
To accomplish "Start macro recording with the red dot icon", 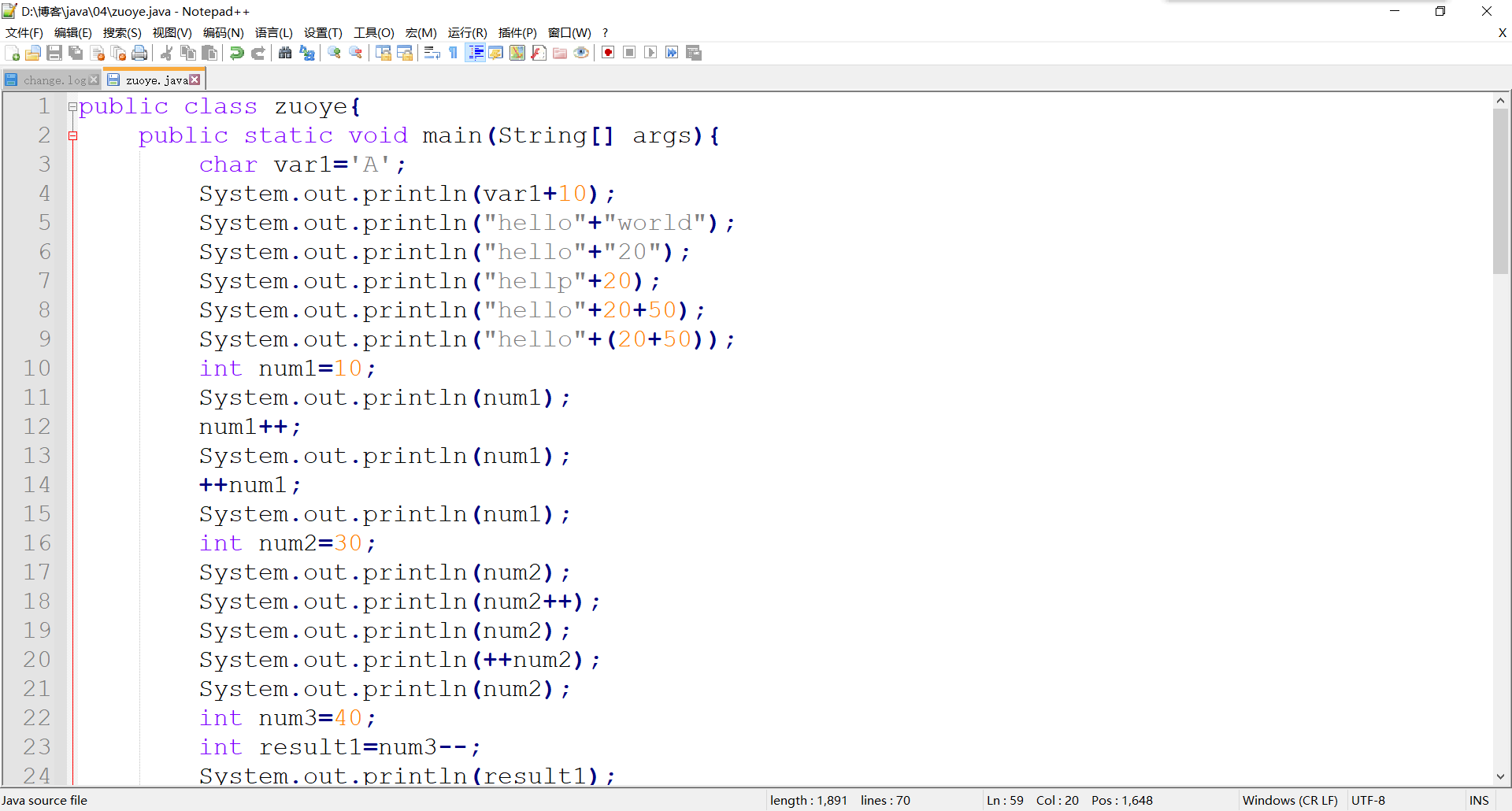I will point(608,53).
